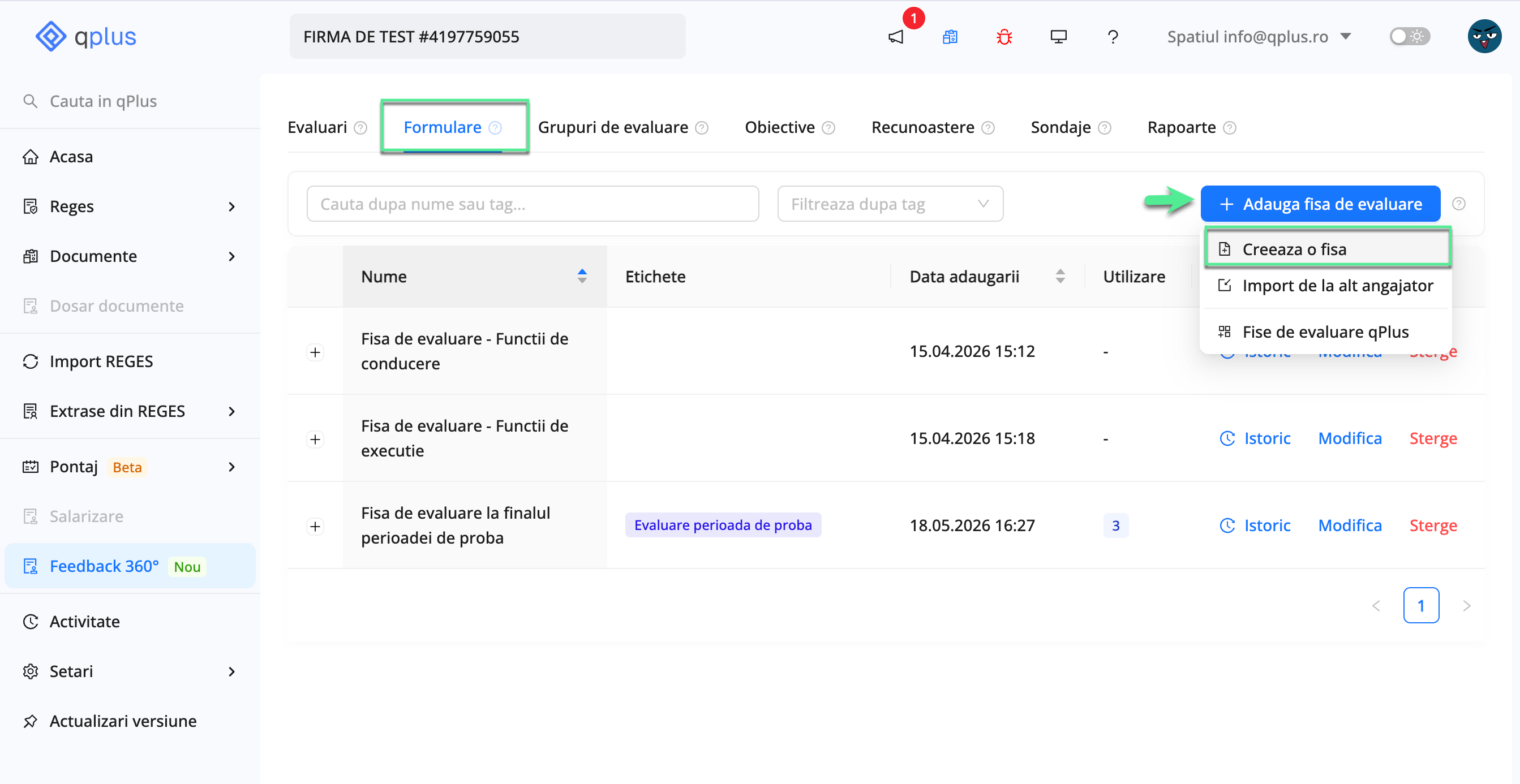Switch to the Rapoarte tab
Viewport: 1520px width, 784px height.
(1181, 127)
